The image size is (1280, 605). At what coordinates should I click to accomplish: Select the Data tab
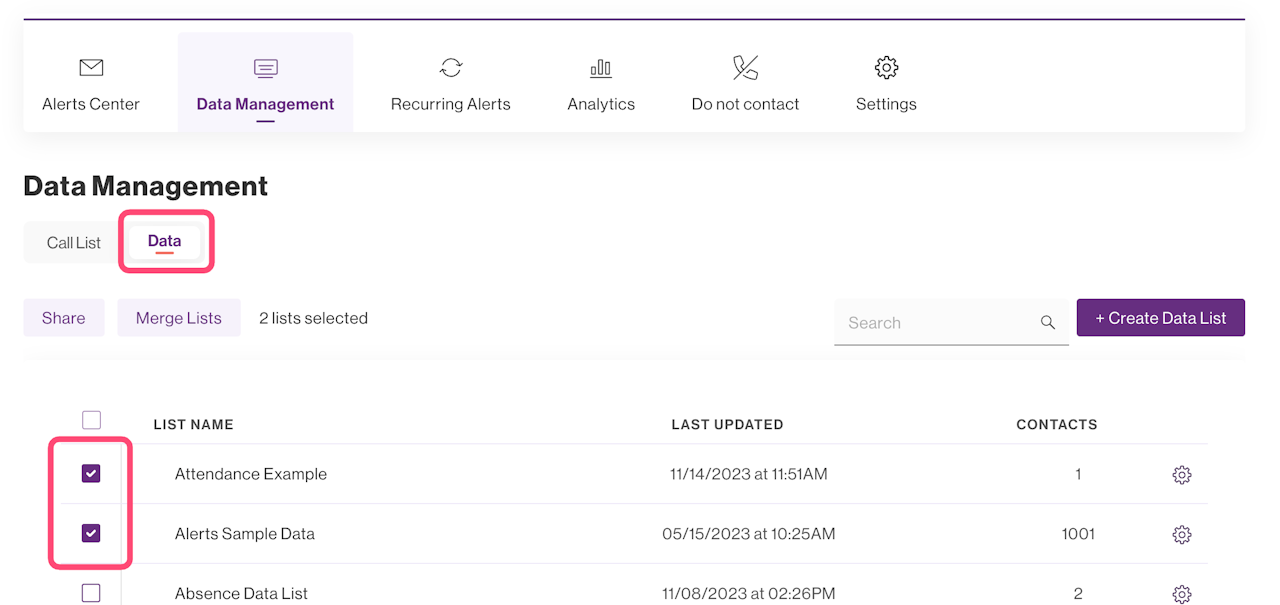point(165,241)
